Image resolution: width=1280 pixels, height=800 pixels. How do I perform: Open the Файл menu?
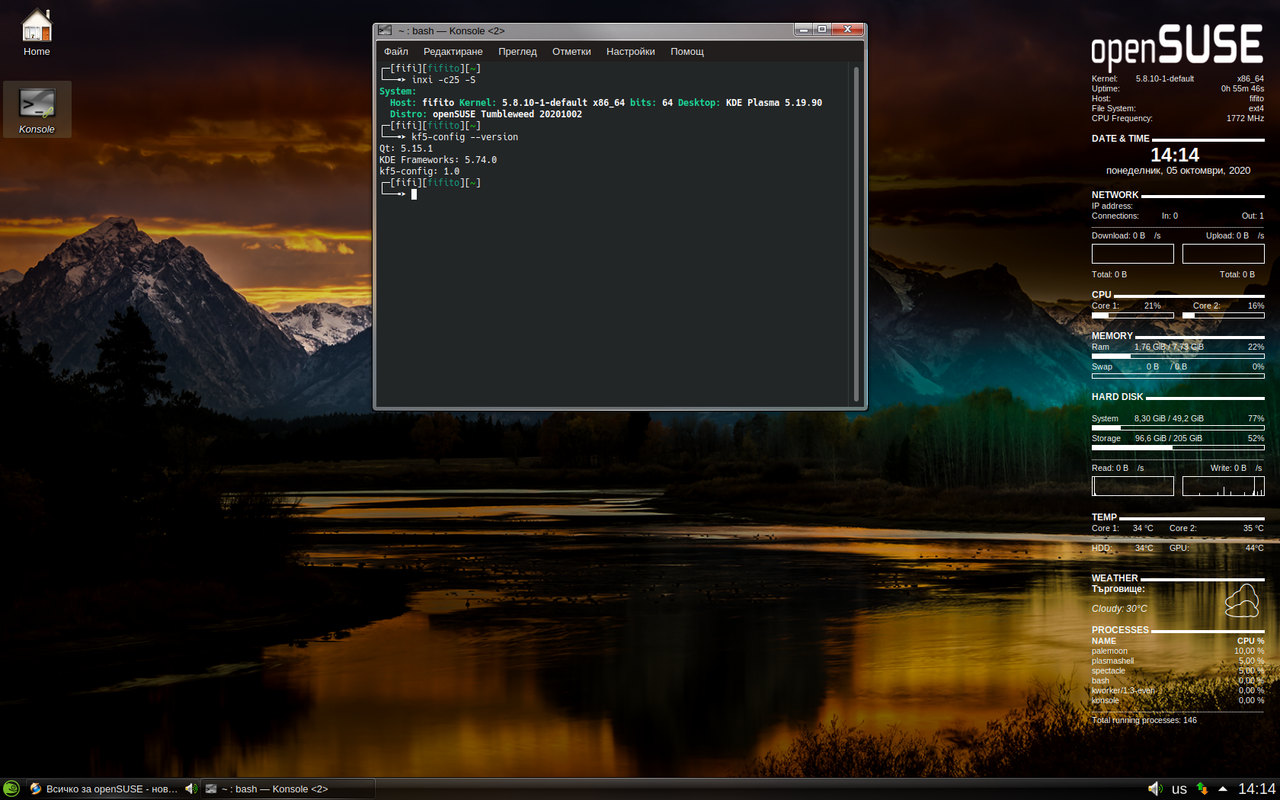pos(396,51)
